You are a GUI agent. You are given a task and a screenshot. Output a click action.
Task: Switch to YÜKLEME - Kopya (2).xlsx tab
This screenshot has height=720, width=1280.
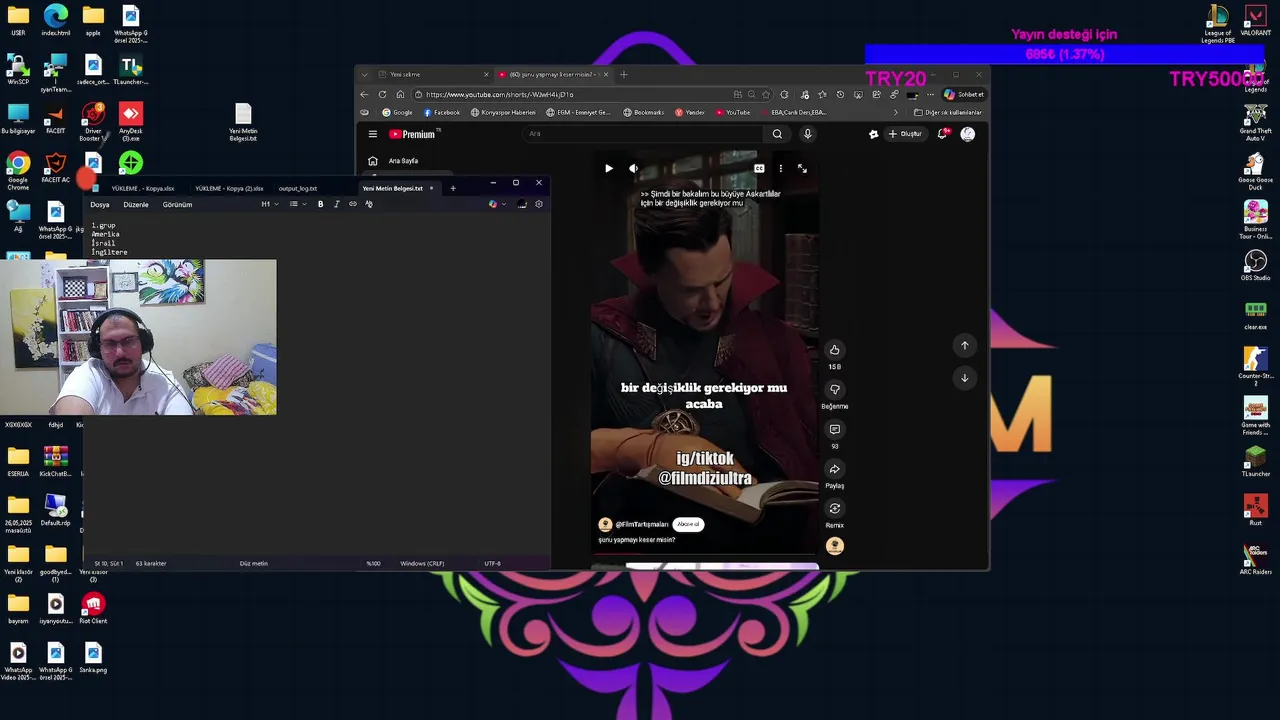pyautogui.click(x=229, y=188)
